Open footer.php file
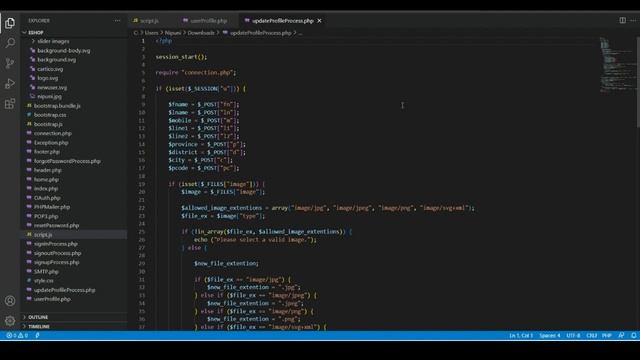 point(47,152)
